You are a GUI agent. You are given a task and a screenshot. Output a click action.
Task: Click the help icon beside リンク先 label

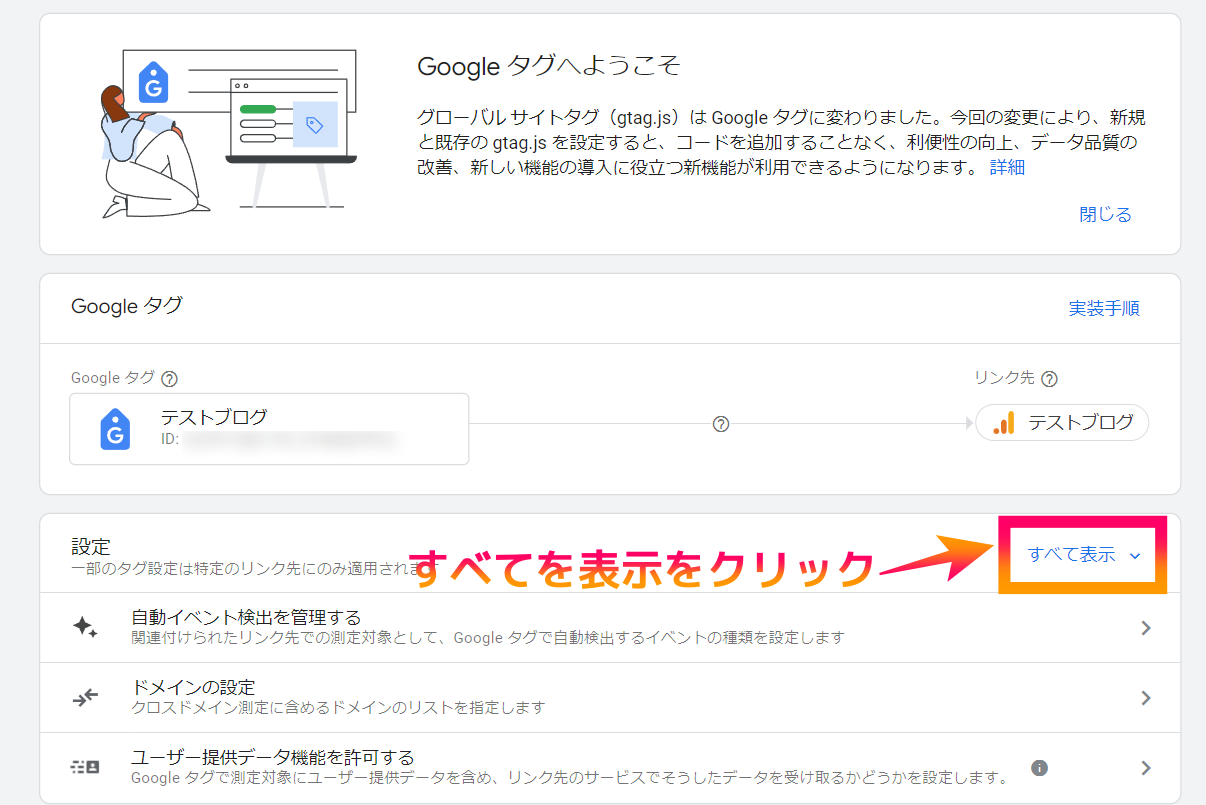click(1049, 379)
